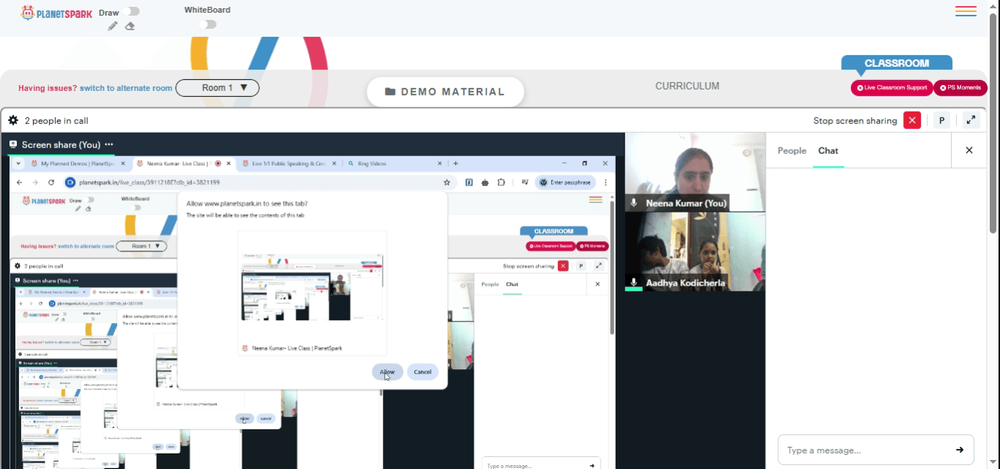Close the Live 1:1 Public Speaking tab
This screenshot has height=469, width=1000.
pos(334,163)
